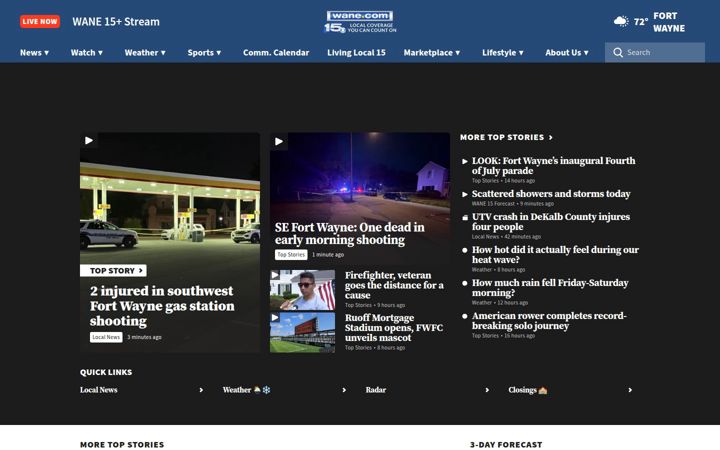The width and height of the screenshot is (720, 450).
Task: Click the wane.com 15 logo
Action: pyautogui.click(x=360, y=22)
